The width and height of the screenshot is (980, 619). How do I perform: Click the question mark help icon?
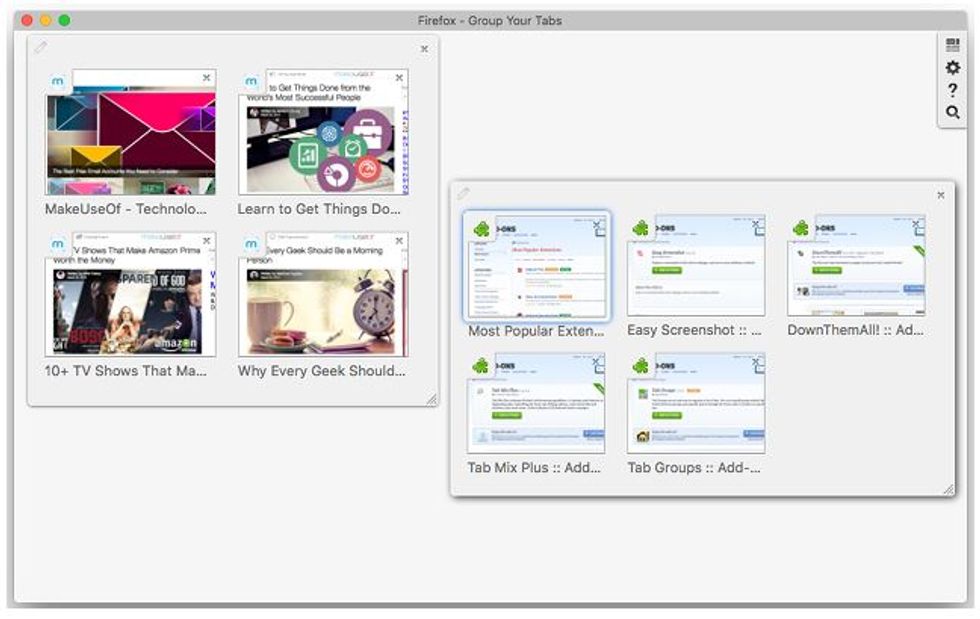[952, 90]
